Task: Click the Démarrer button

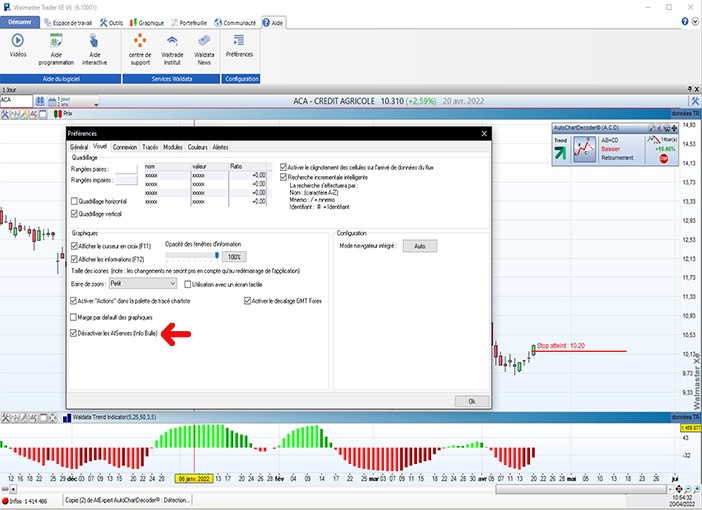Action: [x=20, y=22]
